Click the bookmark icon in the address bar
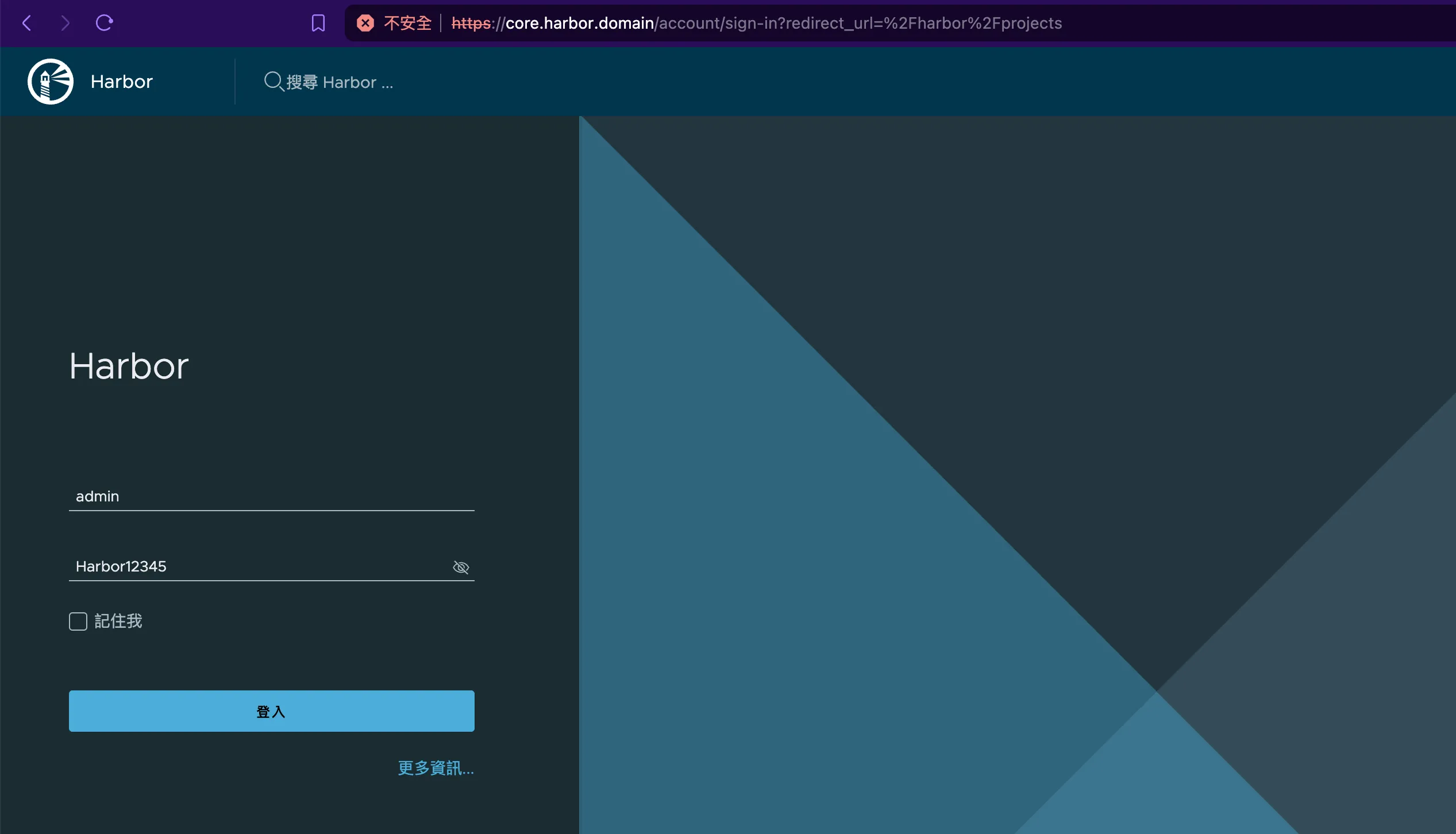The height and width of the screenshot is (834, 1456). tap(318, 23)
